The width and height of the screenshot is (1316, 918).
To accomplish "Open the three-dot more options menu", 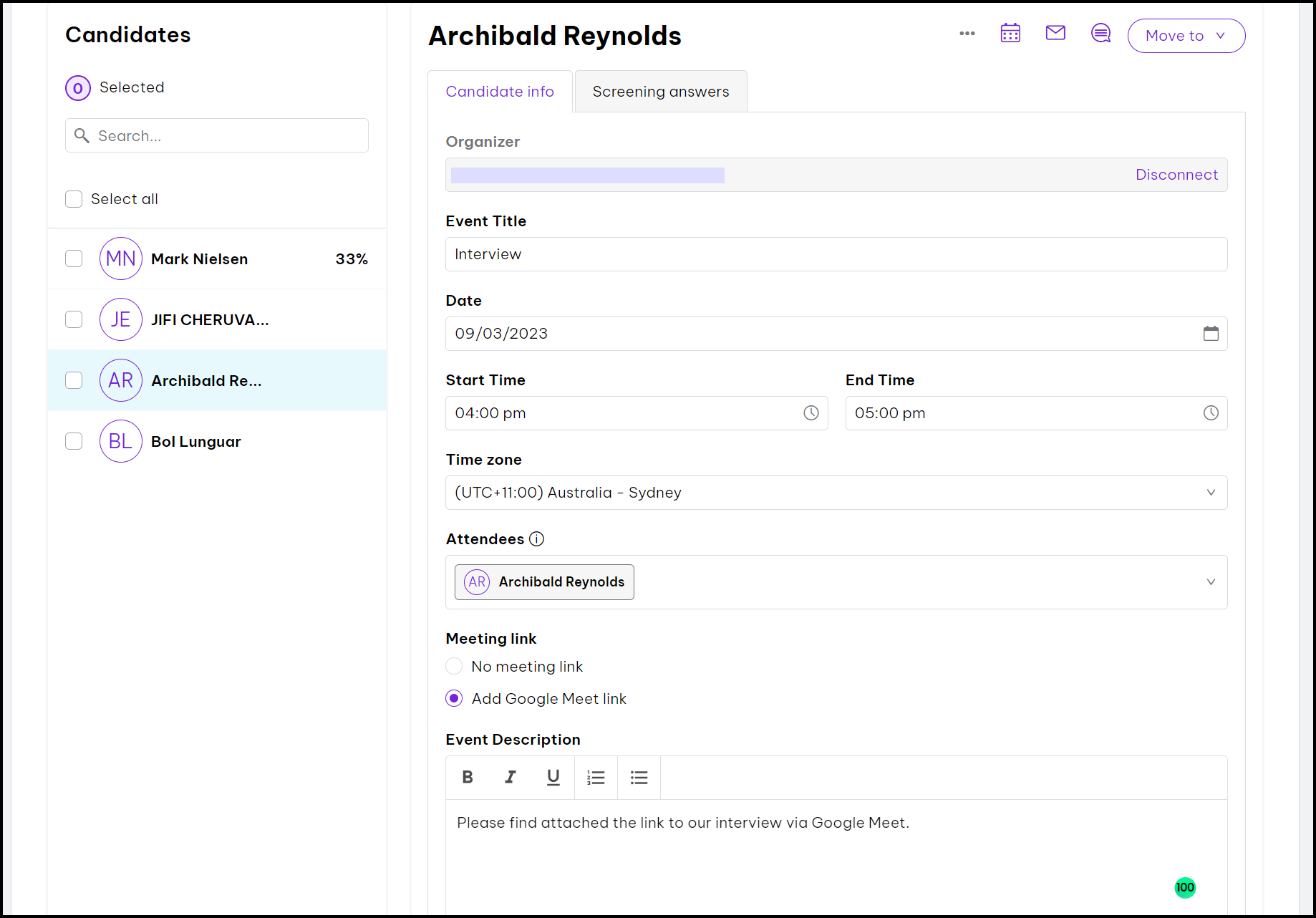I will click(967, 34).
